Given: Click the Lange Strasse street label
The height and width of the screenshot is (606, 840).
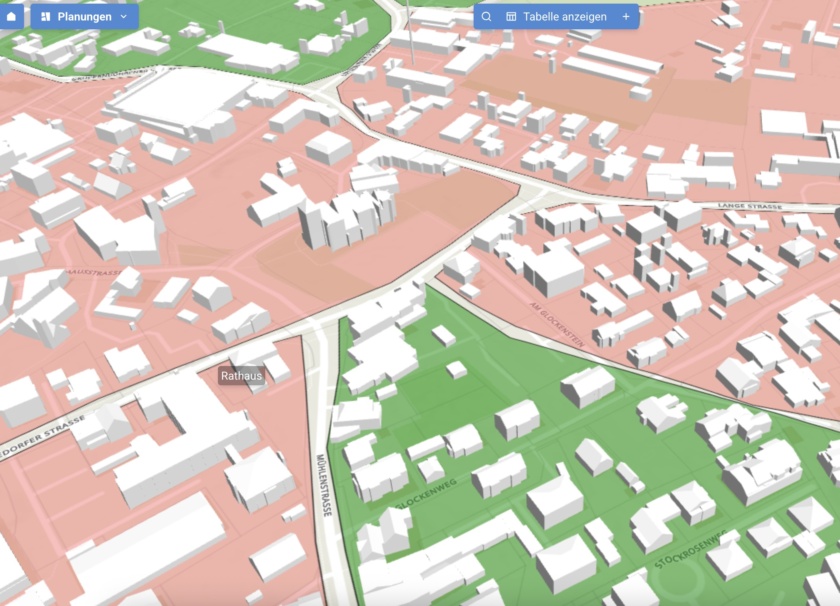Looking at the screenshot, I should tap(750, 205).
